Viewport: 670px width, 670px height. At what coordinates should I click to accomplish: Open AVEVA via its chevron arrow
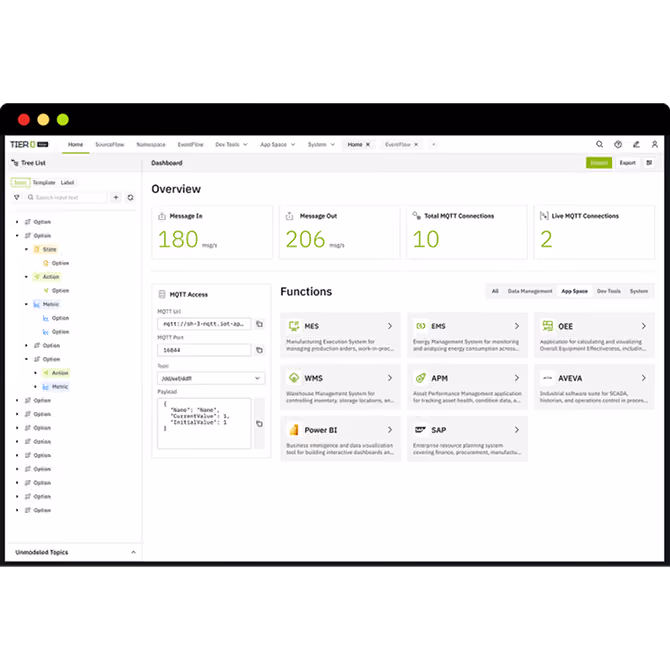[644, 378]
